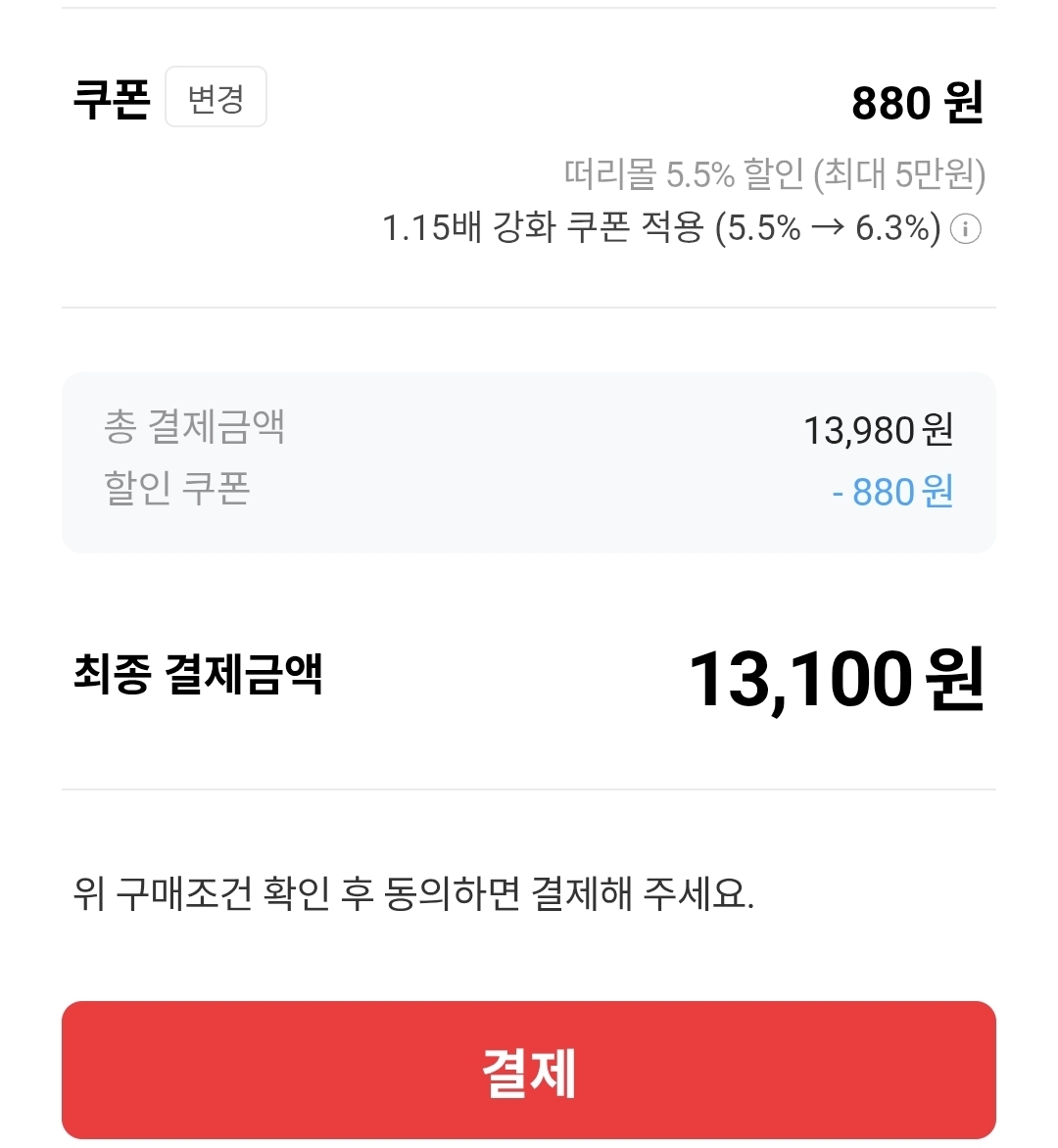The width and height of the screenshot is (1058, 1148).
Task: Click the 13,100 원 final amount
Action: click(x=836, y=680)
